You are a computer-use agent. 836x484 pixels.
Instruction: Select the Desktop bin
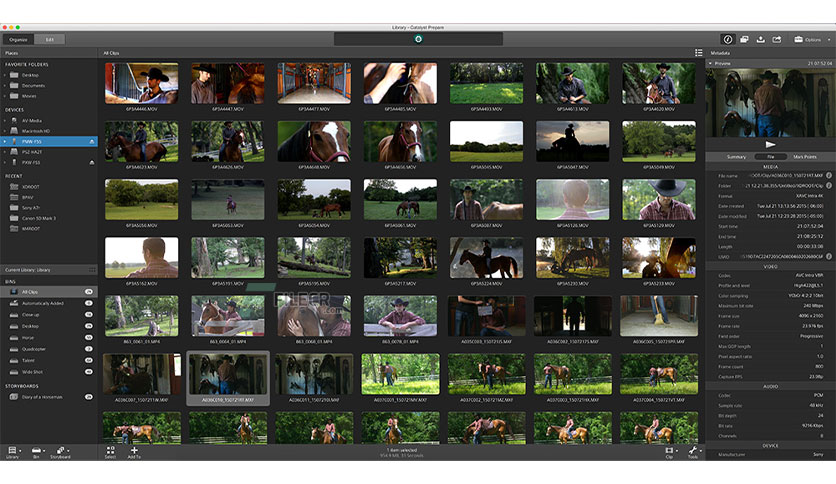pos(49,326)
